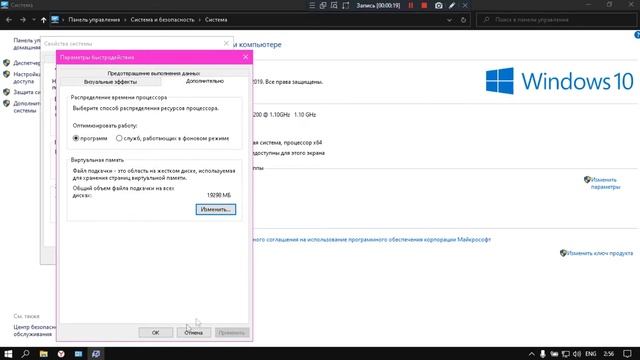Switch to Визуальные эффекты tab

pyautogui.click(x=110, y=82)
